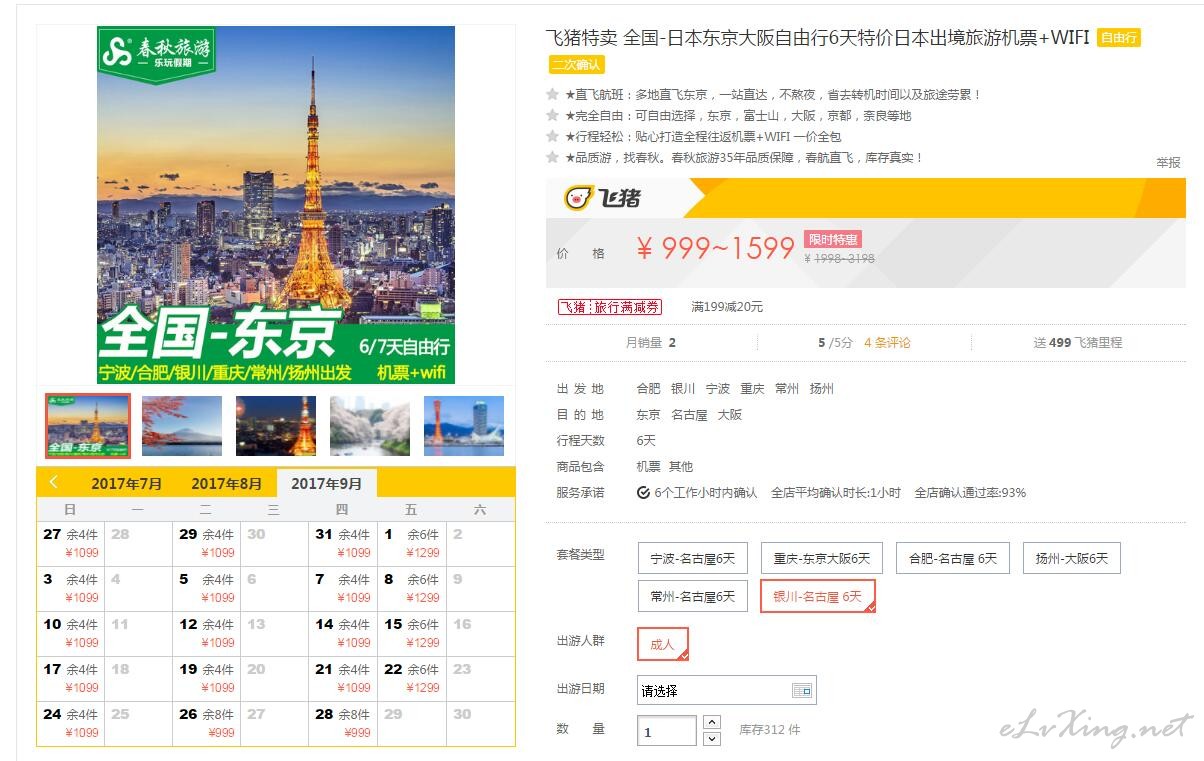Click the 举报 report link

coord(1168,162)
